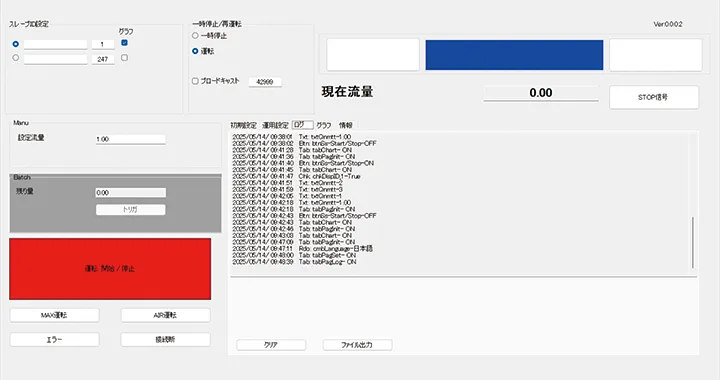Clear the log with the クリア button
The image size is (720, 380).
click(x=271, y=345)
